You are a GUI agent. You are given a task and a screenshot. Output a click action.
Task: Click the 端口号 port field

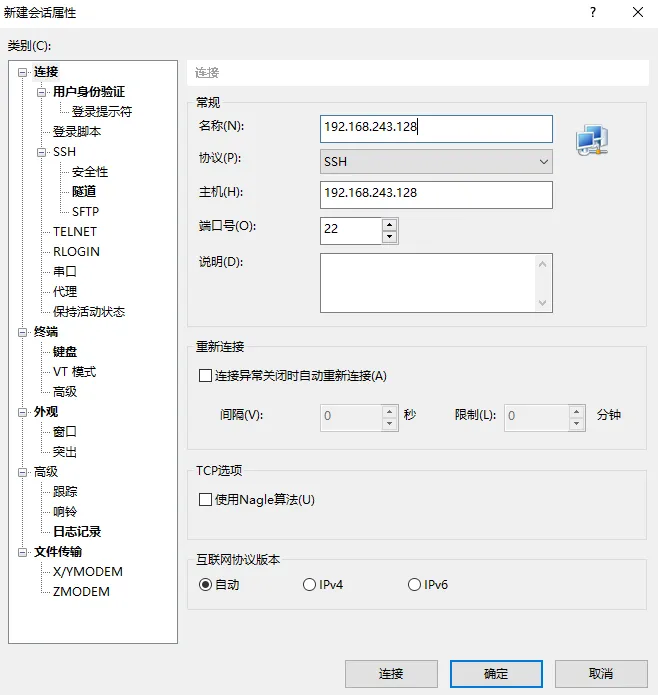coord(351,230)
